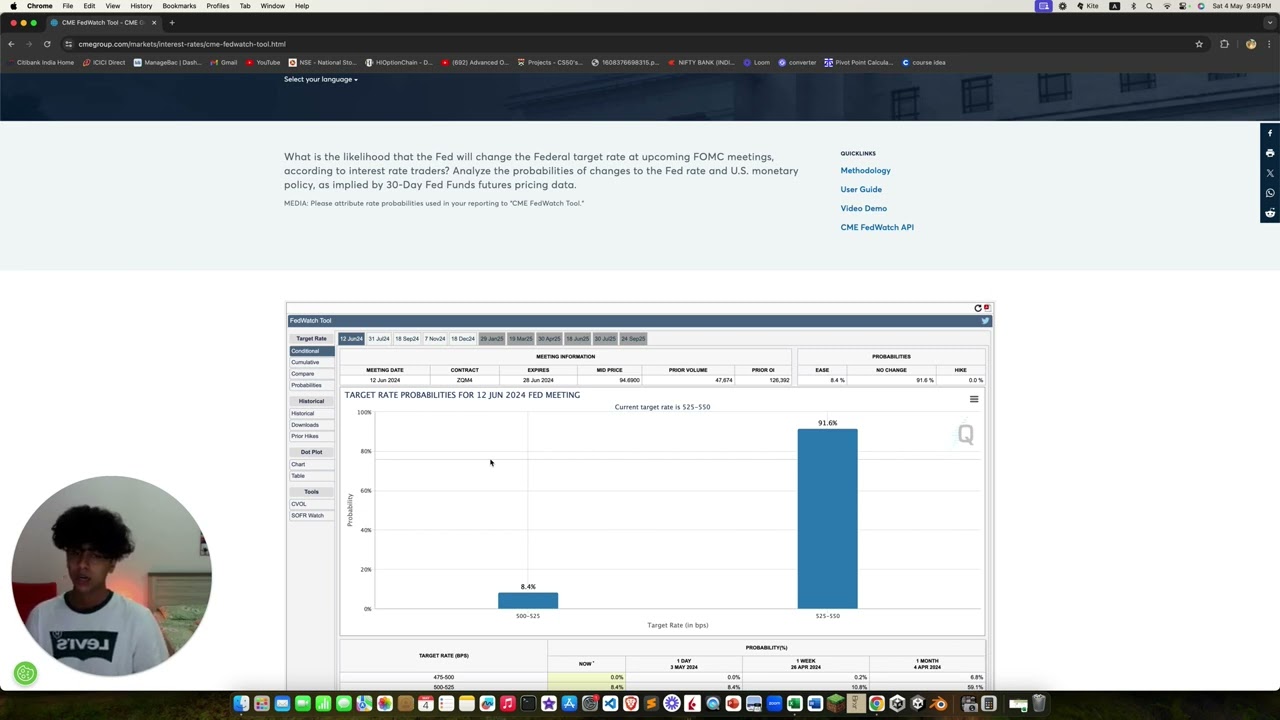Open Visual Studio Code from the Dock

(610, 704)
